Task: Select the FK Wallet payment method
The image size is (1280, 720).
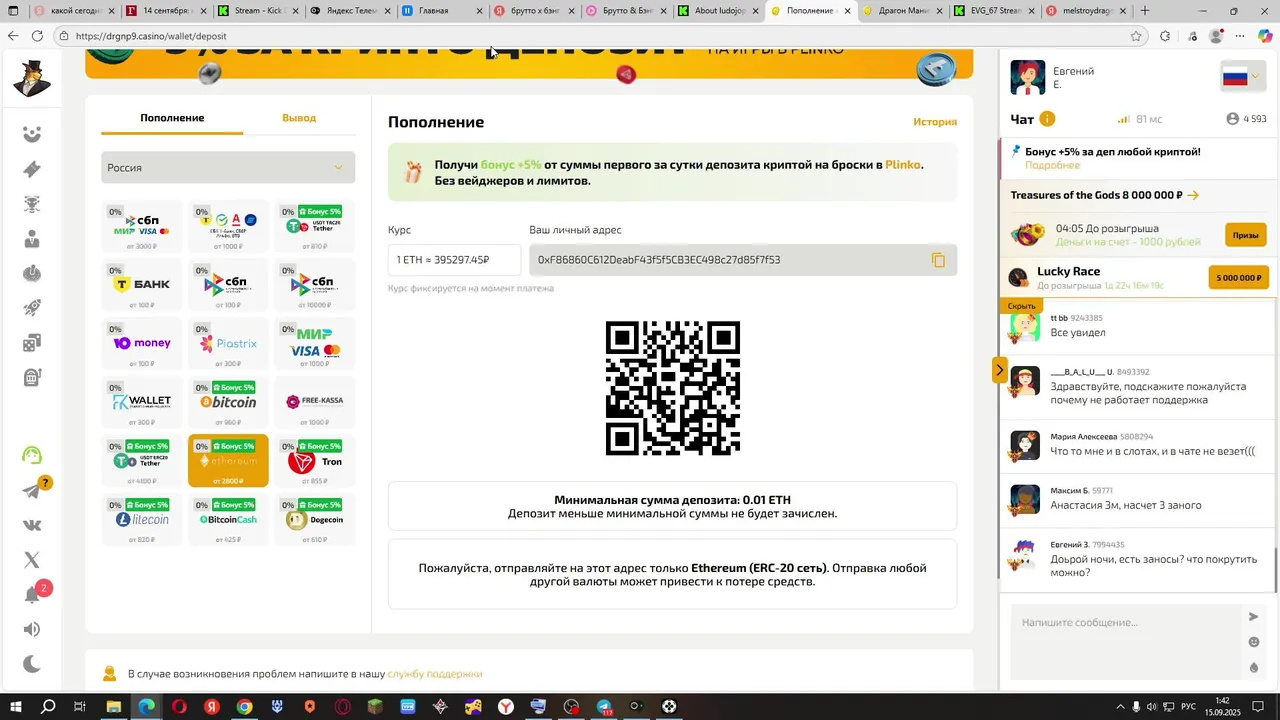Action: pos(142,404)
